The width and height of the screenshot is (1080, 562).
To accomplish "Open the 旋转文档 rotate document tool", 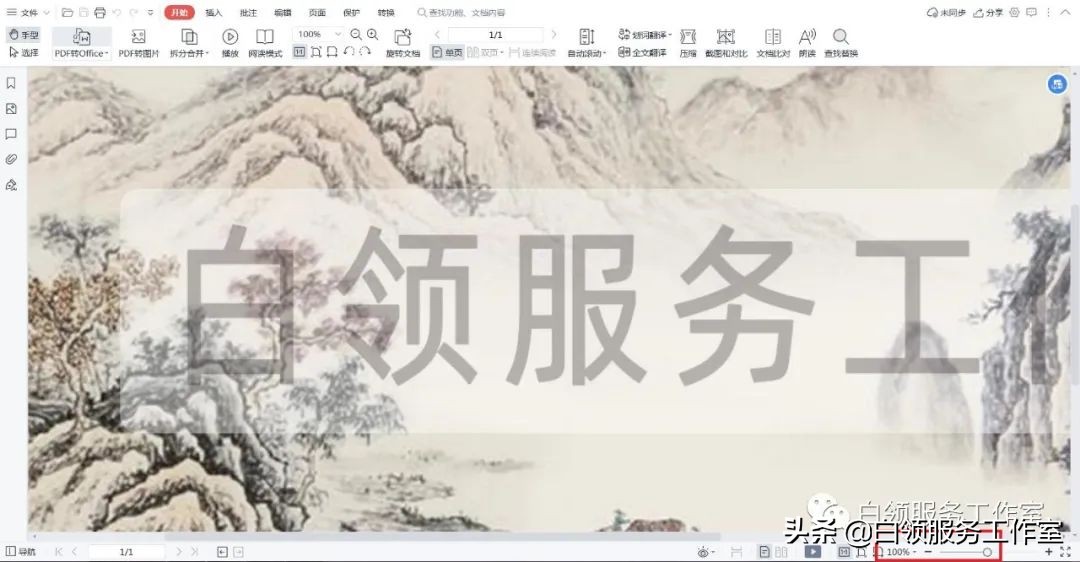I will (x=403, y=43).
